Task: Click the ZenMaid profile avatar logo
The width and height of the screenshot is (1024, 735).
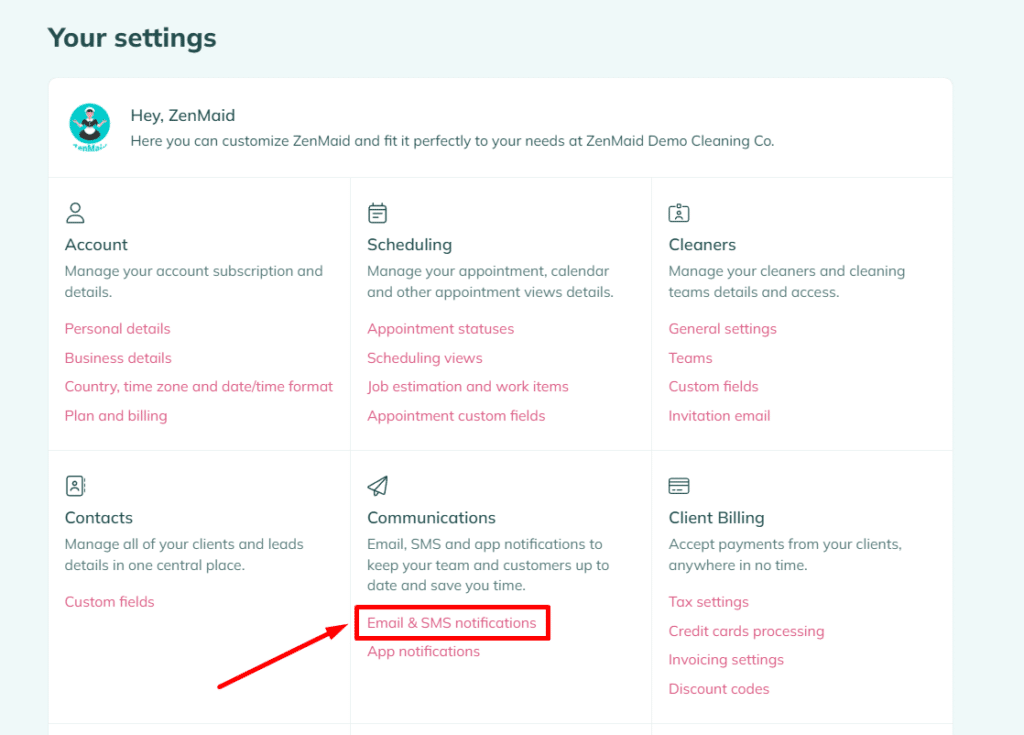Action: click(x=90, y=127)
